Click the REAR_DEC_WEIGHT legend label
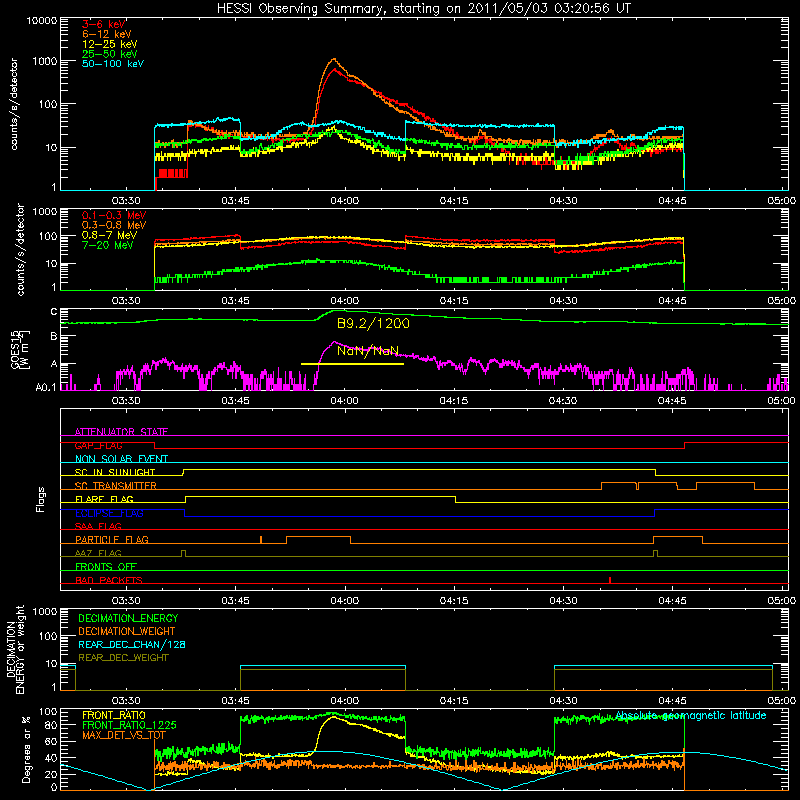 coord(123,658)
